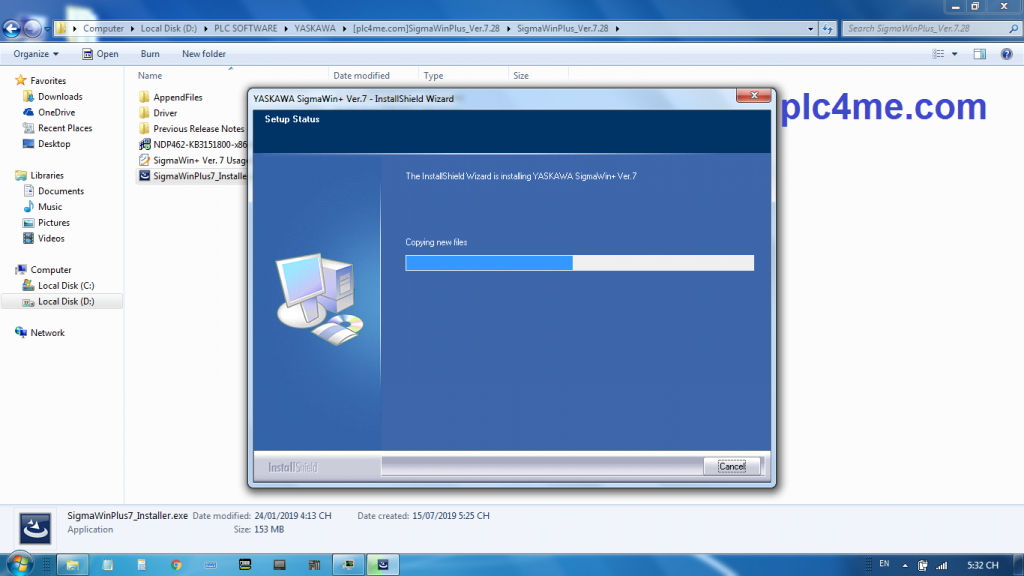
Task: Open Google Chrome from the taskbar
Action: pos(176,565)
